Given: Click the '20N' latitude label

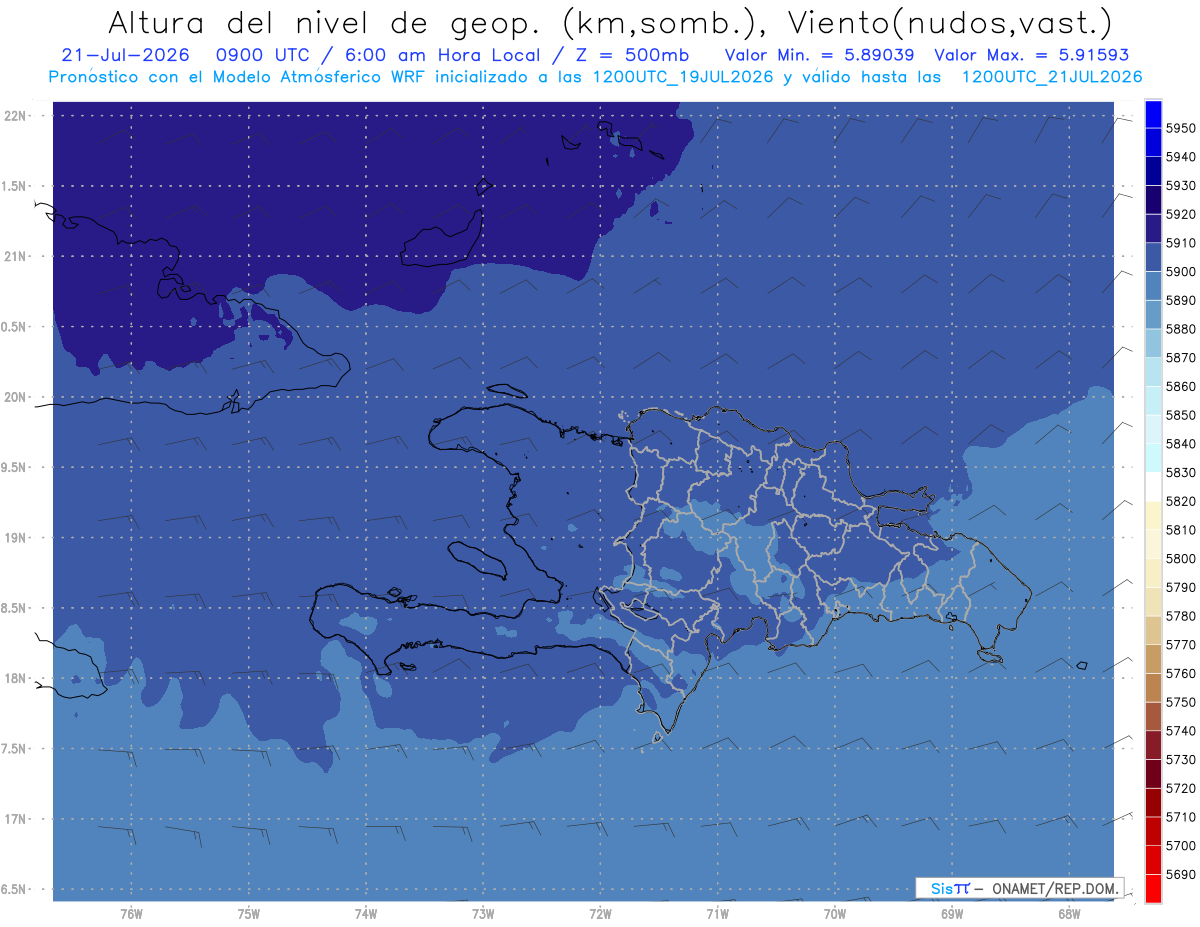Looking at the screenshot, I should tap(16, 397).
